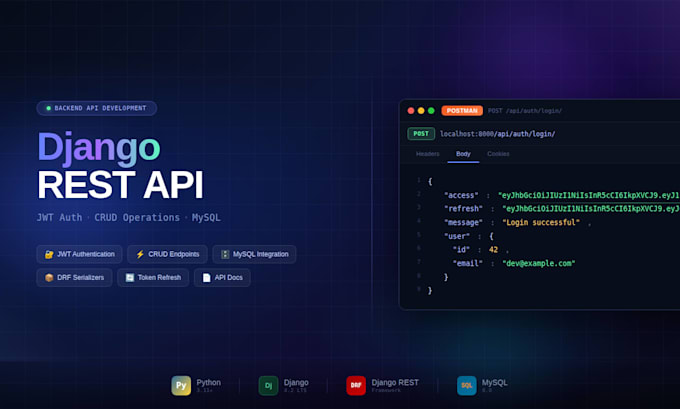Open the Cookies tab
The width and height of the screenshot is (680, 409).
pos(498,154)
